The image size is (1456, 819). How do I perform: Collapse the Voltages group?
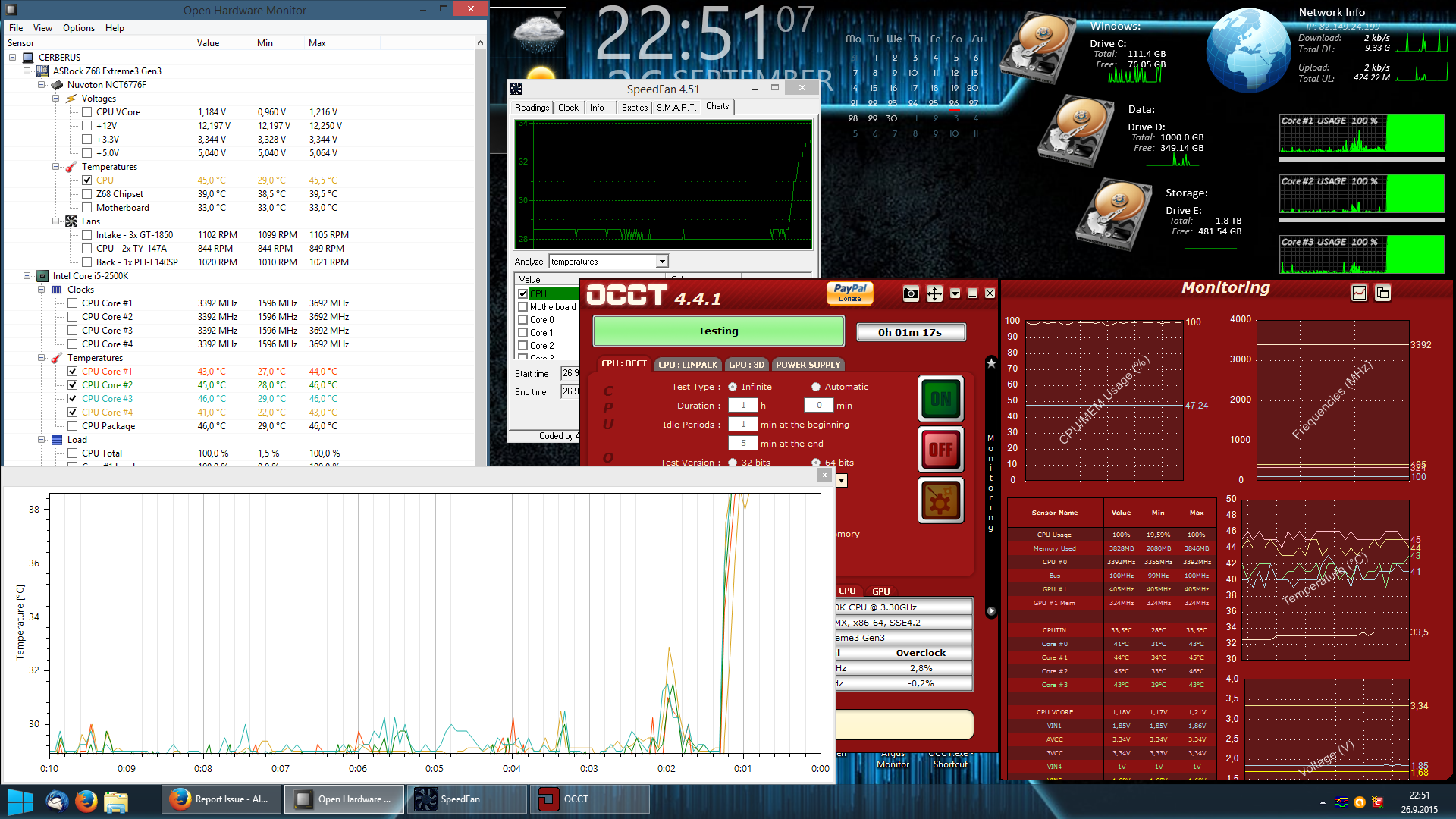[56, 99]
